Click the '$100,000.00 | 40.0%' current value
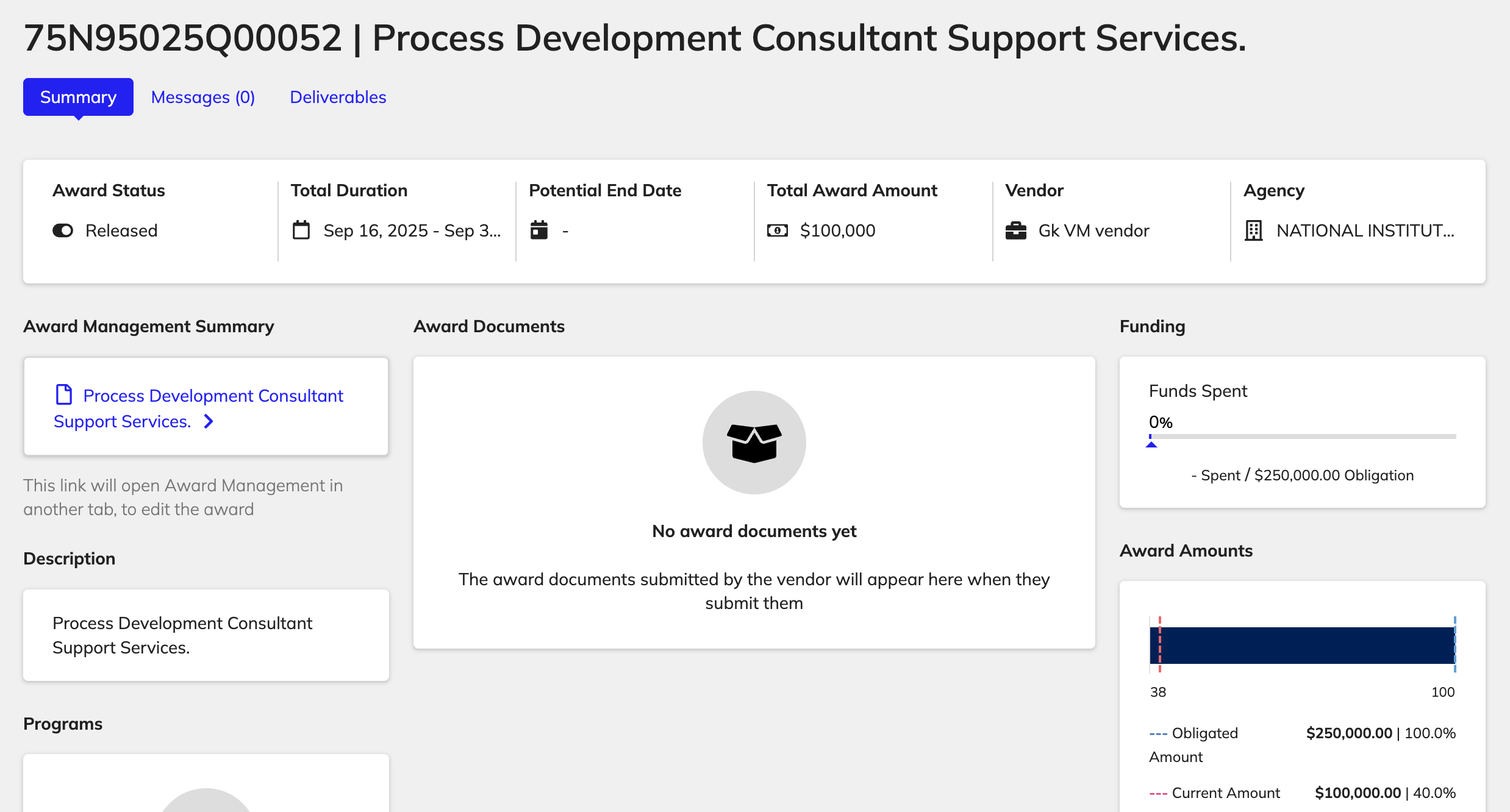The image size is (1510, 812). pos(1385,792)
